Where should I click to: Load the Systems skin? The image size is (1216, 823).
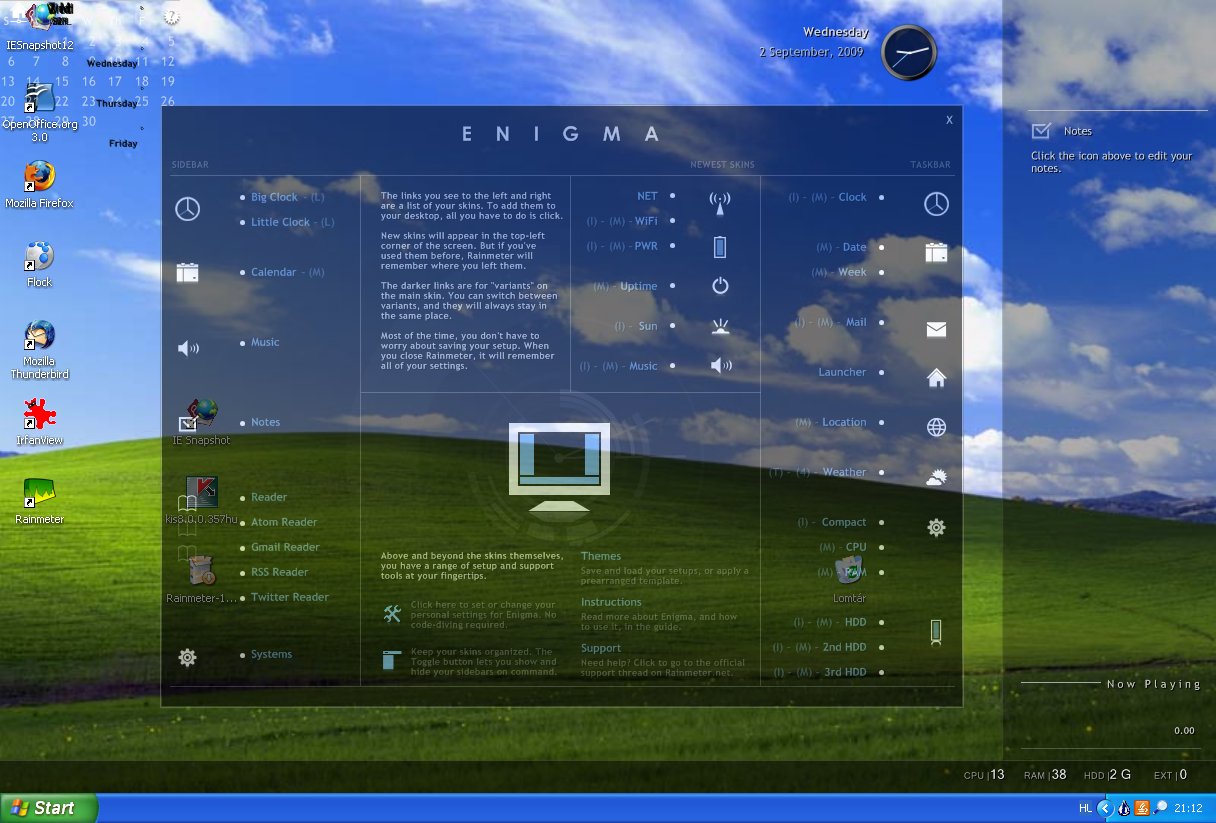coord(271,654)
